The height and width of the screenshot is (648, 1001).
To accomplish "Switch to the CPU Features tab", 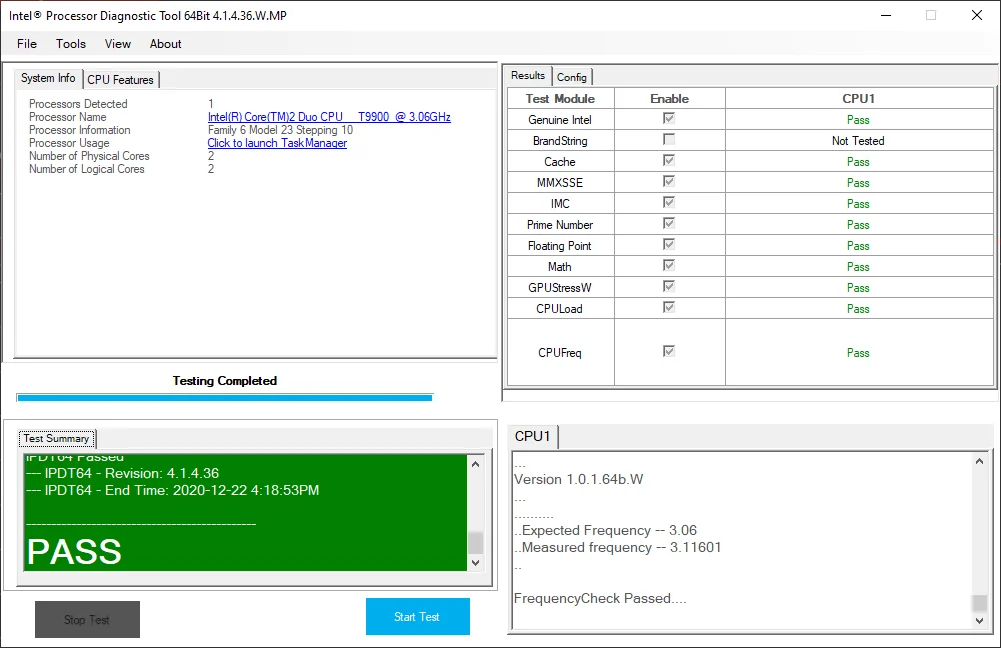I will (121, 80).
